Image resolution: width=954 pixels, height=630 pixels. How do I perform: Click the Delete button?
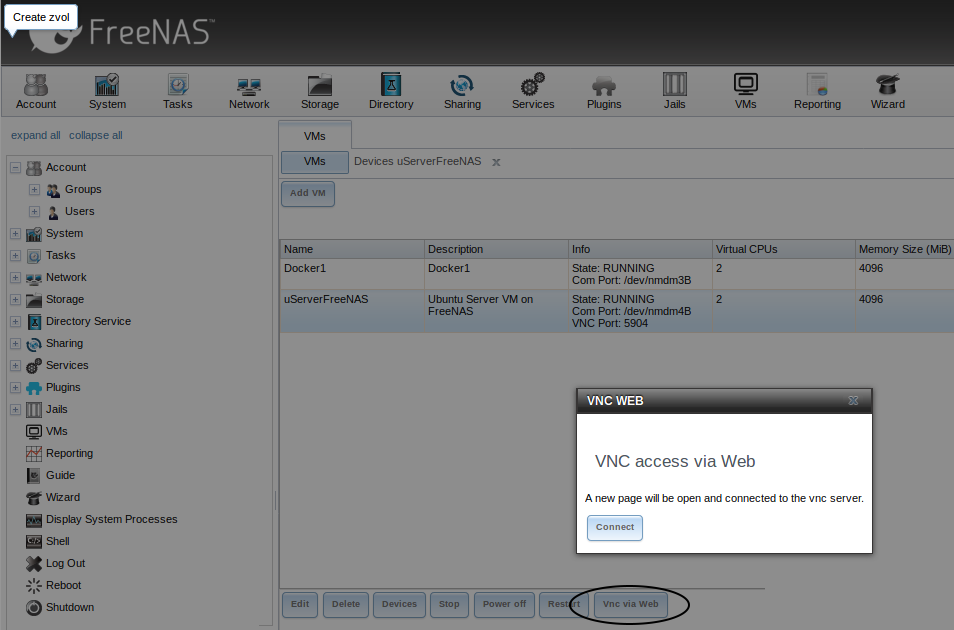[x=346, y=604]
